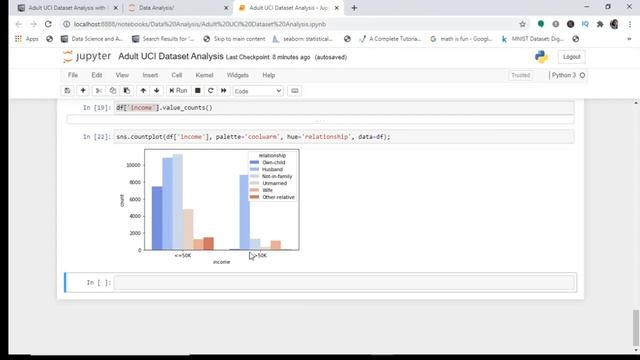Open the View menu
640x360 pixels.
pyautogui.click(x=122, y=75)
